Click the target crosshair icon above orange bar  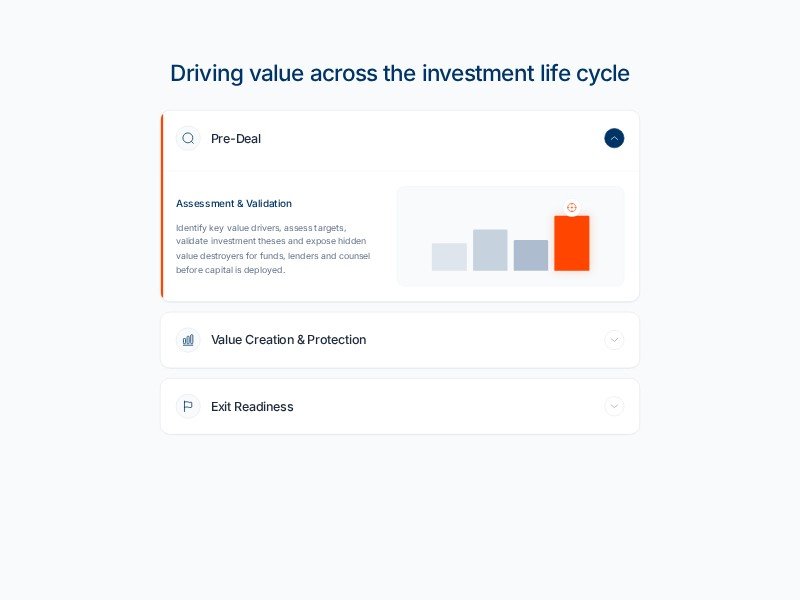[x=572, y=208]
